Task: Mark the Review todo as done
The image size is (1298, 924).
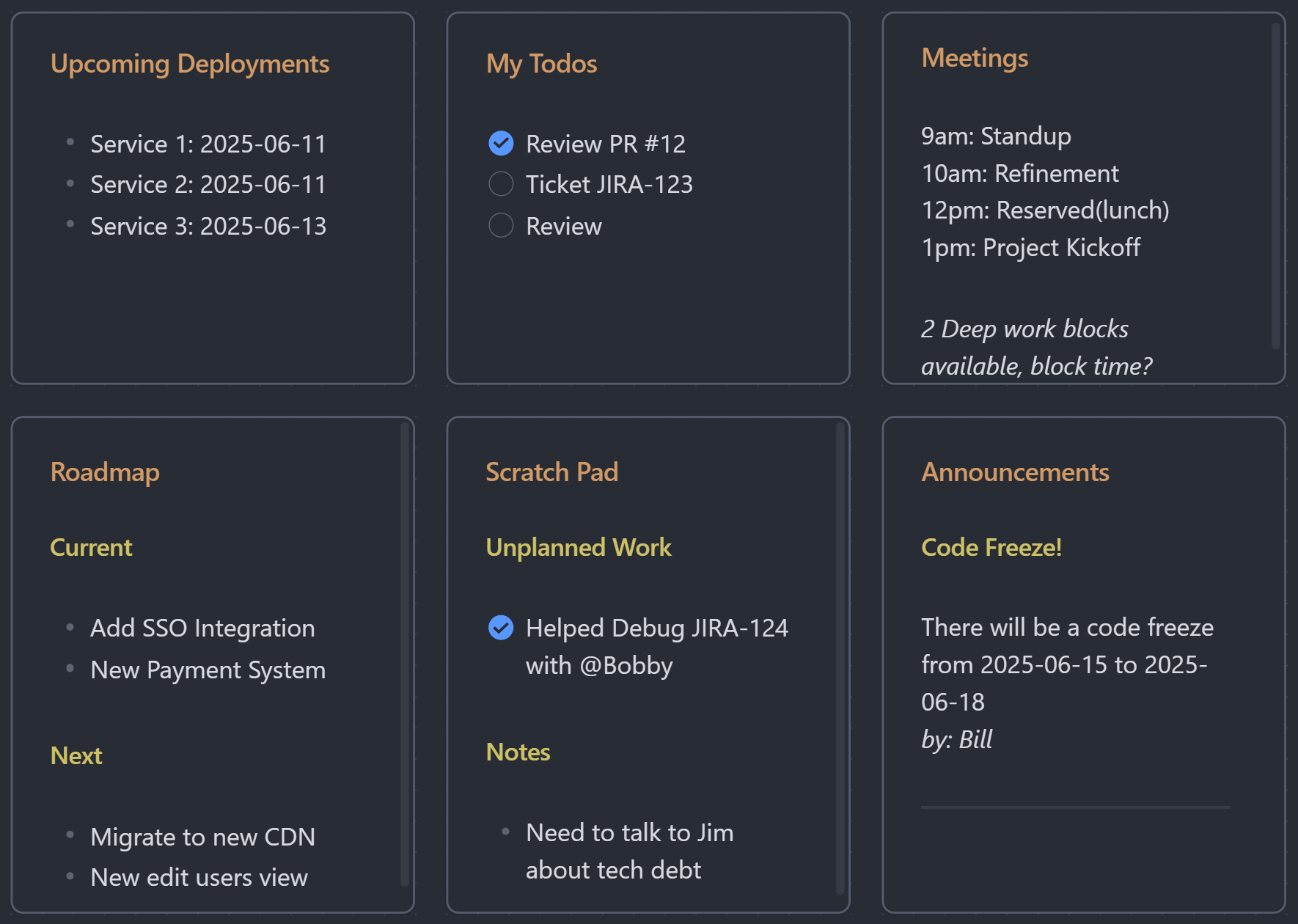Action: click(501, 225)
